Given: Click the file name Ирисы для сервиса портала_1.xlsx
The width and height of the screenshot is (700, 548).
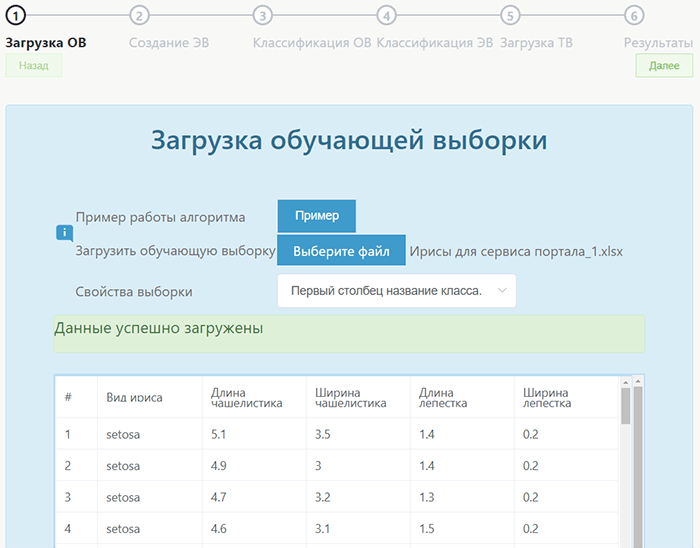Looking at the screenshot, I should click(516, 252).
